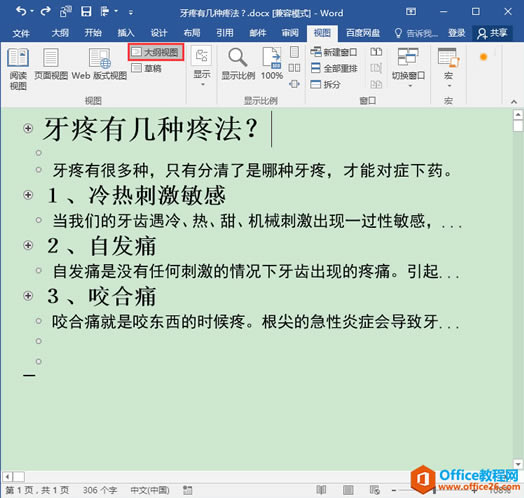This screenshot has height=498, width=524.
Task: Click language indicator 中文(中国)
Action: (x=150, y=490)
